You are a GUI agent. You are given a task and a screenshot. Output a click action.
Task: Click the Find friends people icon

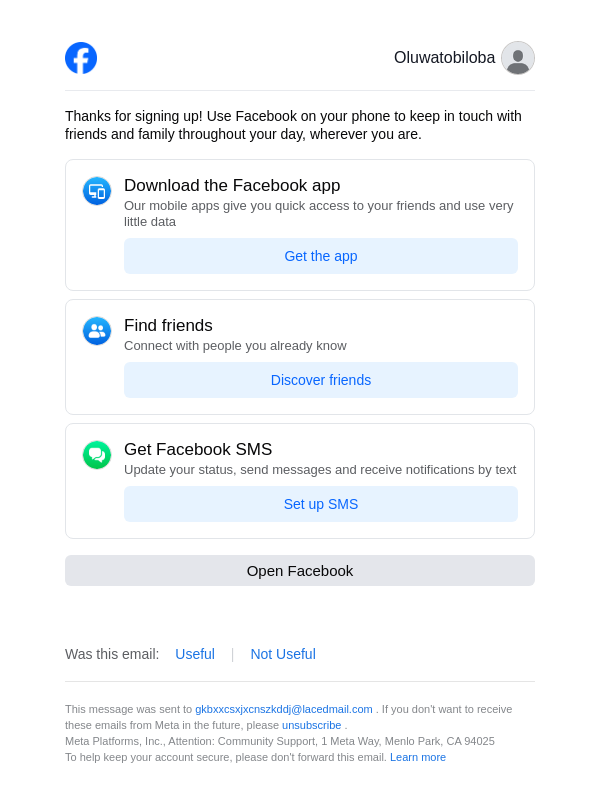click(x=97, y=331)
